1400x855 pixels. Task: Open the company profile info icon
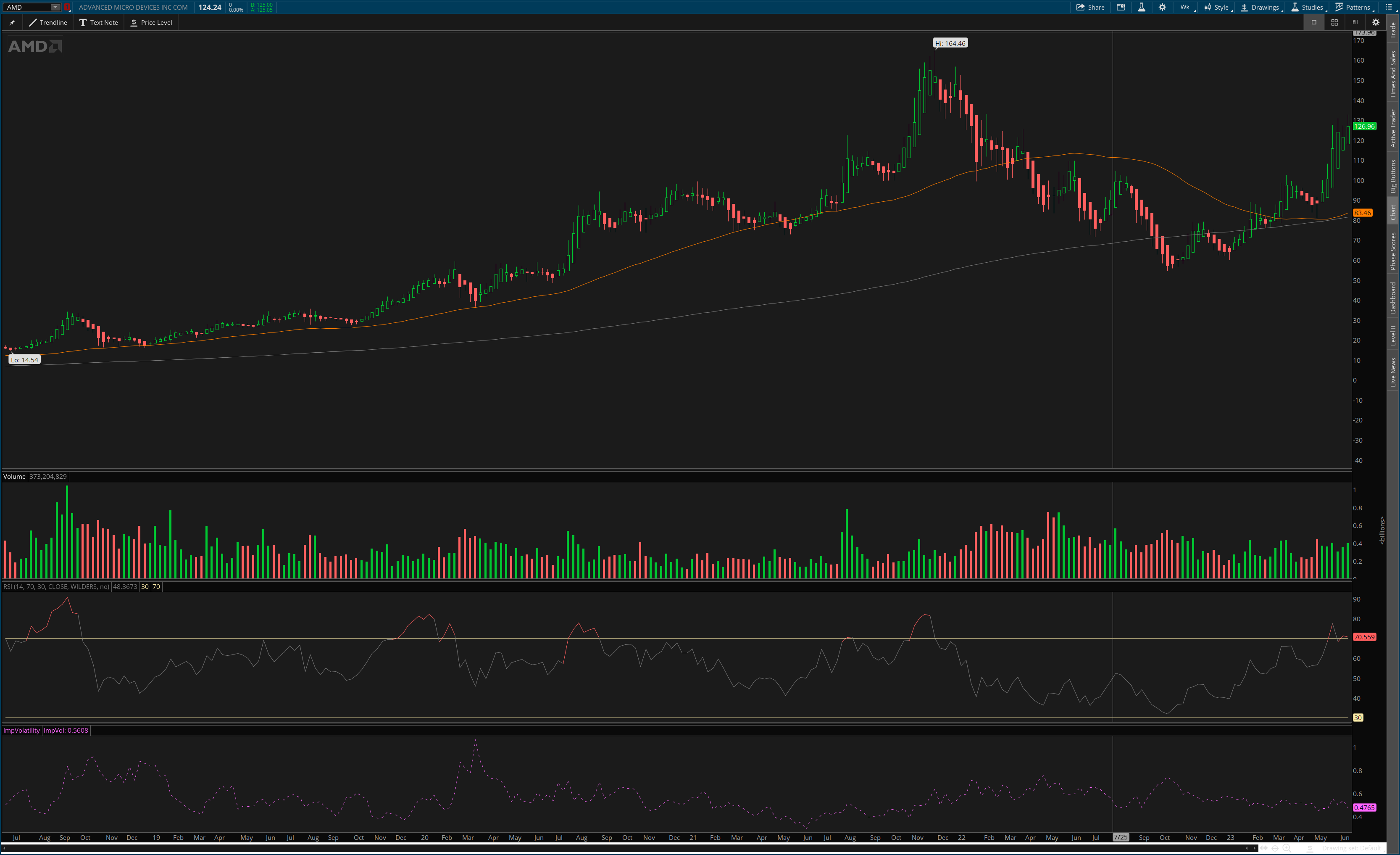(x=1121, y=8)
